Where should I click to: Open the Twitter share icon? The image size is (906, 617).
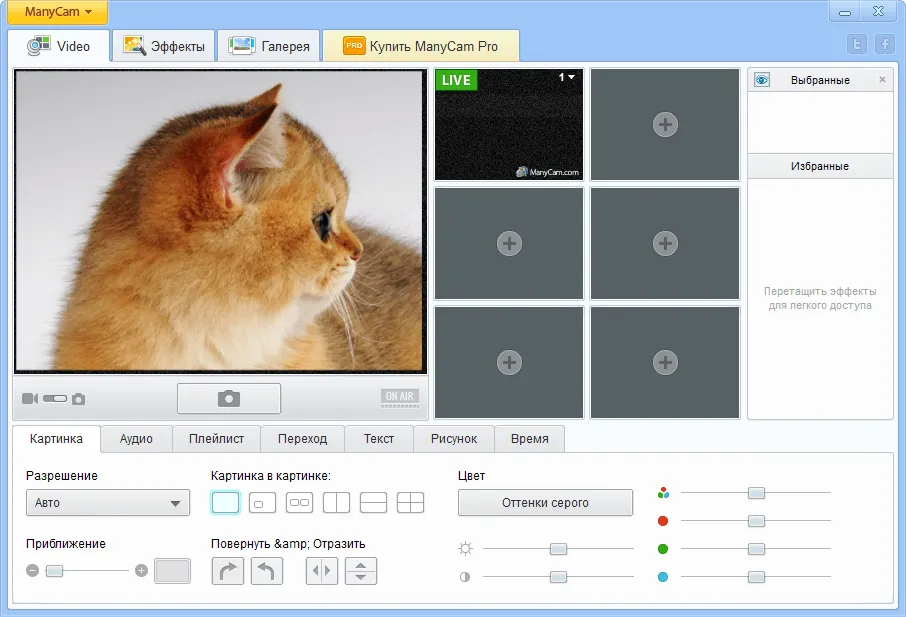[857, 44]
